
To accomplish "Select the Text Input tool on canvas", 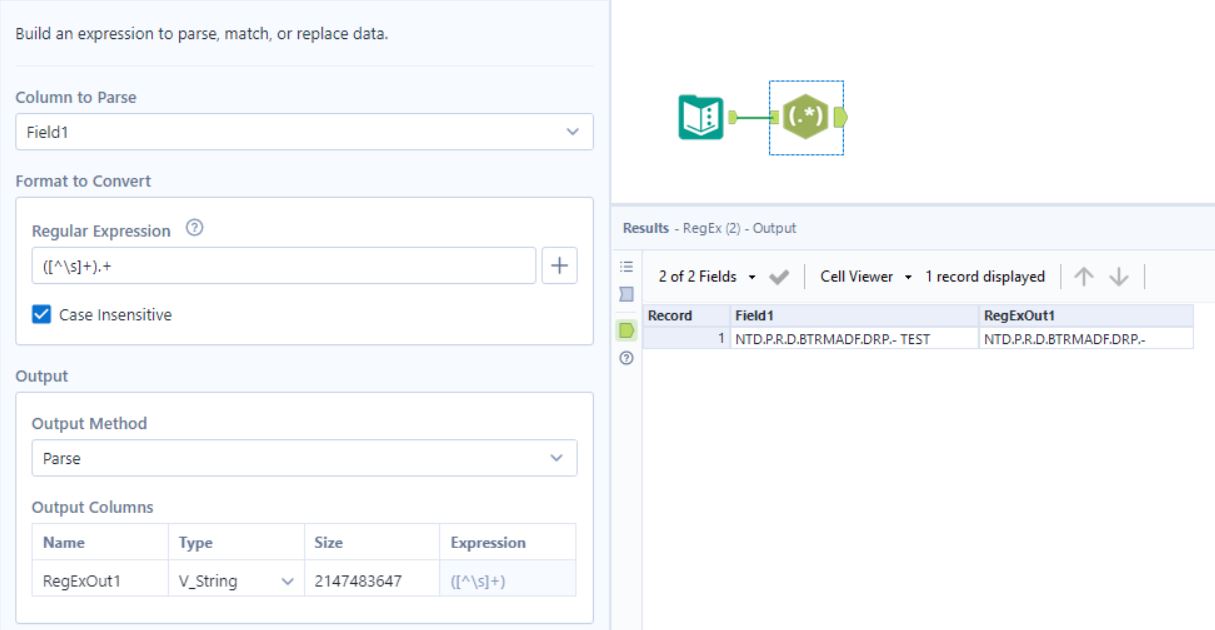I will [696, 118].
